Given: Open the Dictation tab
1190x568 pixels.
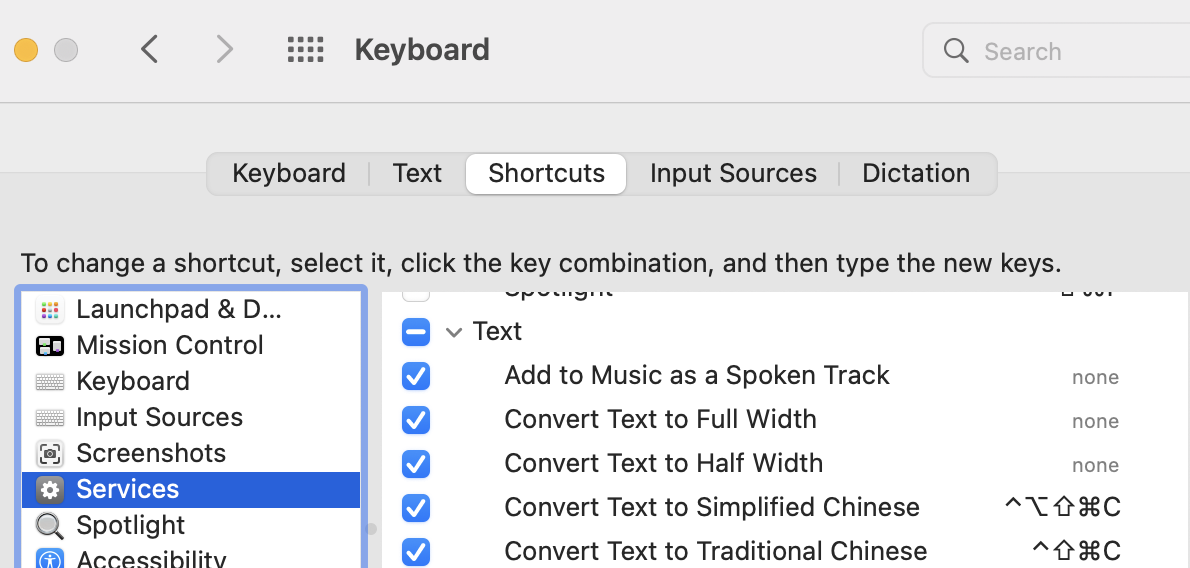Looking at the screenshot, I should pyautogui.click(x=916, y=173).
